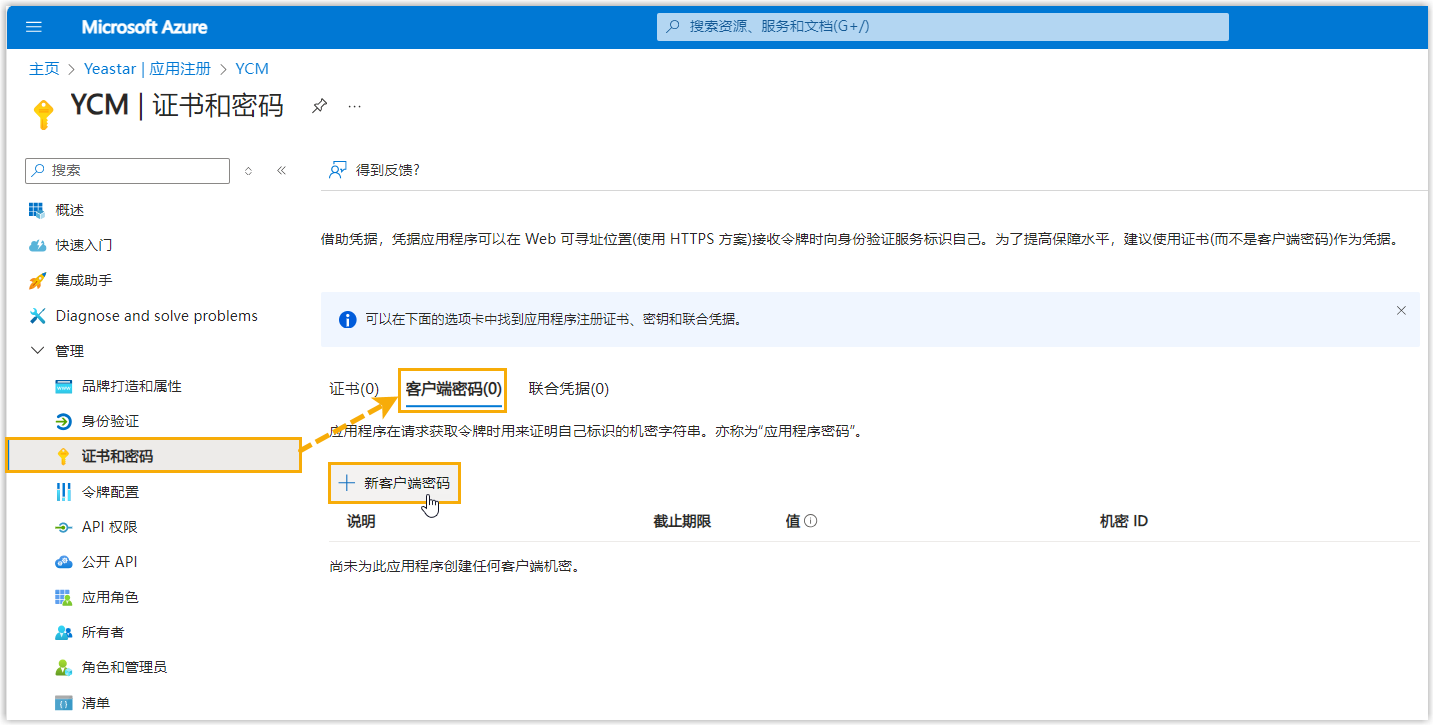Click the feedback icon beside 得到反馈

tap(338, 170)
